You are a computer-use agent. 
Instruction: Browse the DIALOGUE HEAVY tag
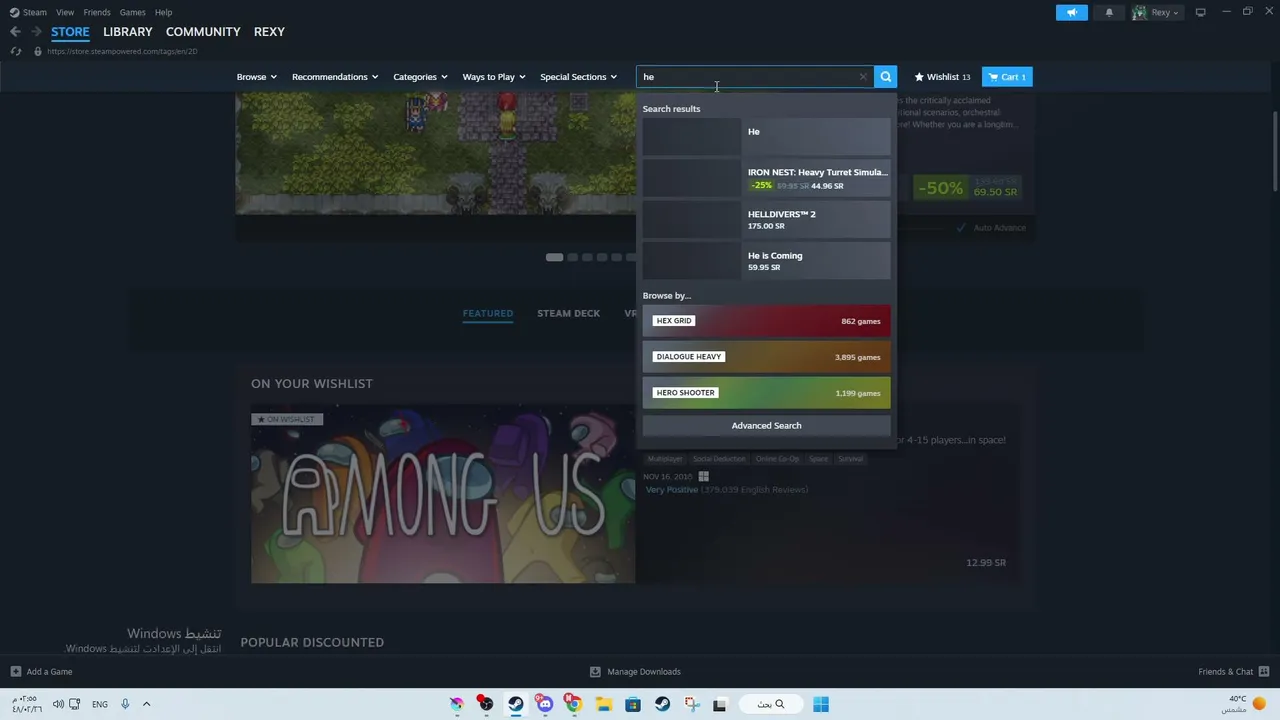click(x=766, y=357)
